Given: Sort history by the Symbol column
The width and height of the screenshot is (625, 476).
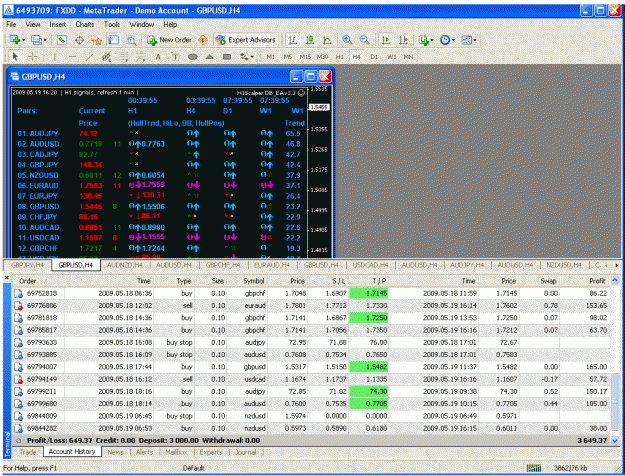Looking at the screenshot, I should click(x=254, y=281).
